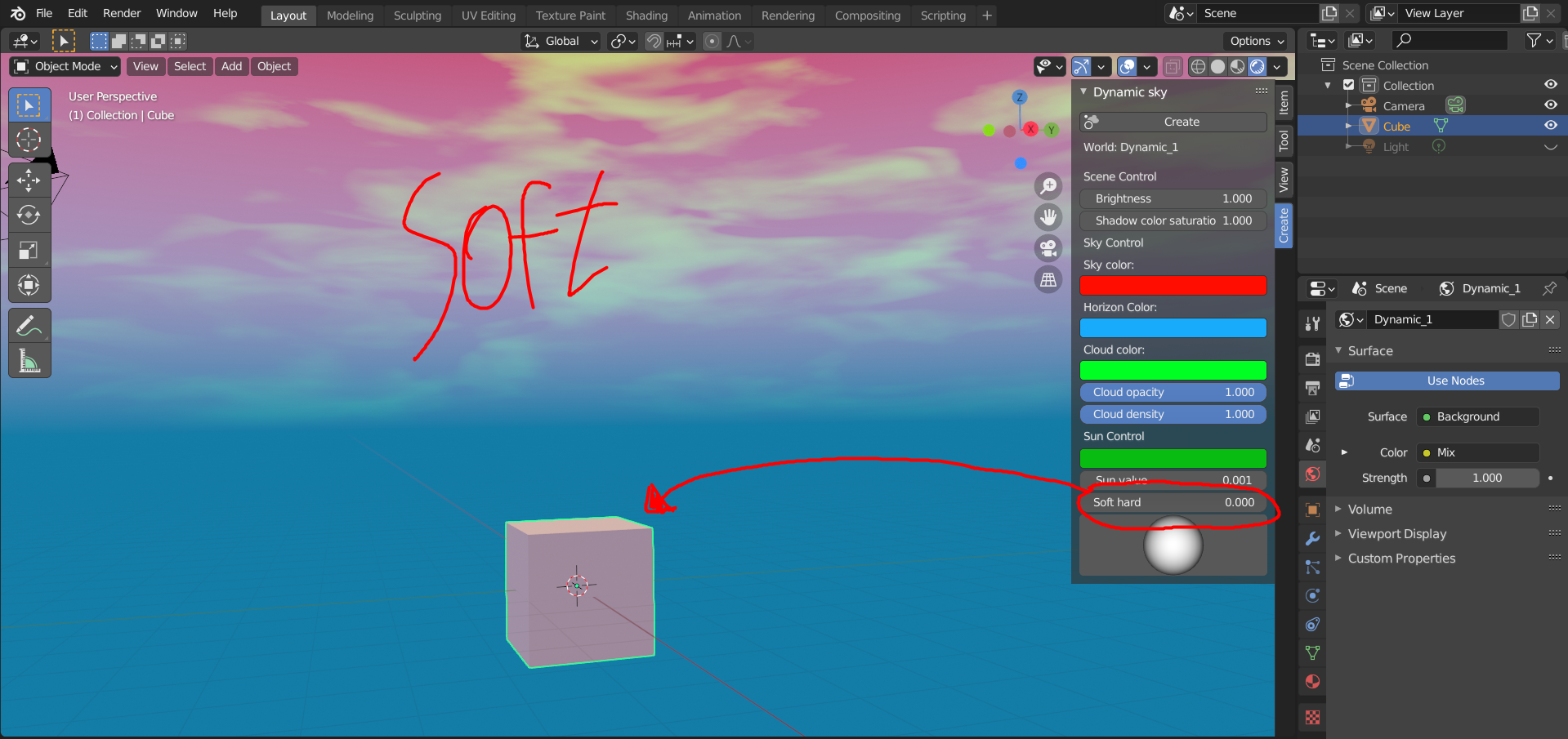Hide the Camera object in outliner
The width and height of the screenshot is (1568, 739).
coord(1550,105)
